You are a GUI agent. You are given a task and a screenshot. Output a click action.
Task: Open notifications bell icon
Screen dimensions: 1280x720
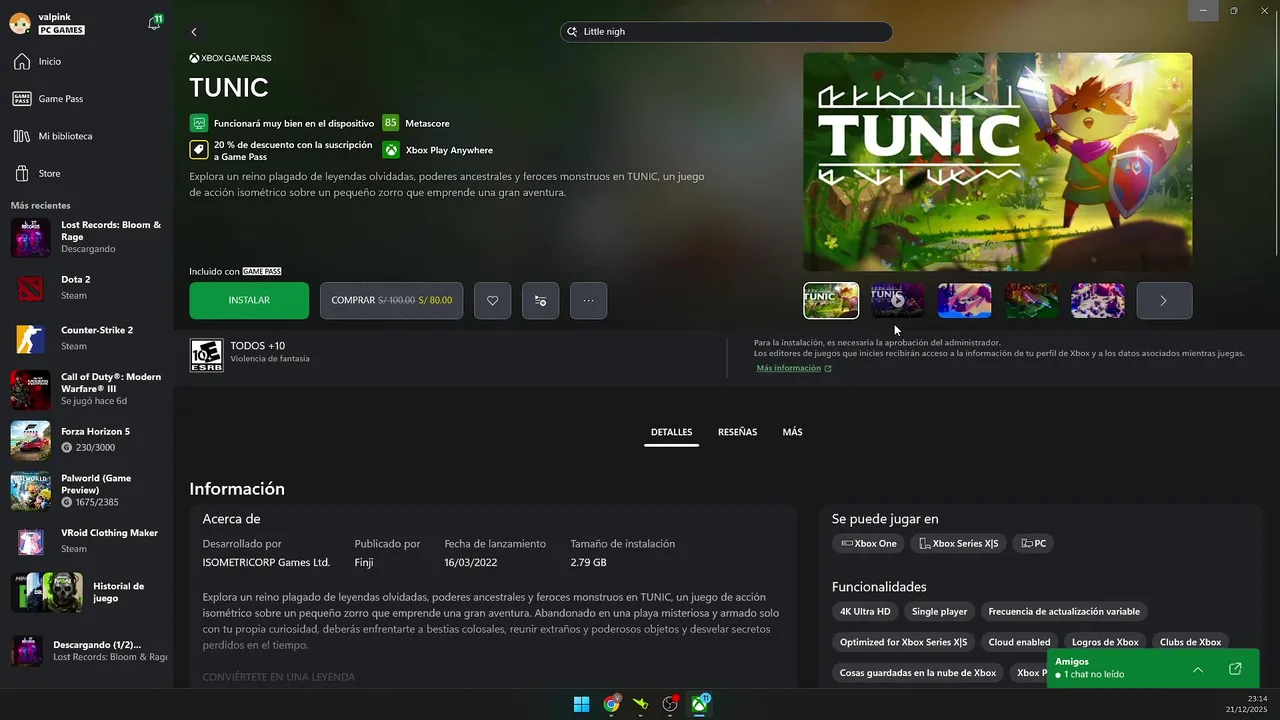pos(154,23)
